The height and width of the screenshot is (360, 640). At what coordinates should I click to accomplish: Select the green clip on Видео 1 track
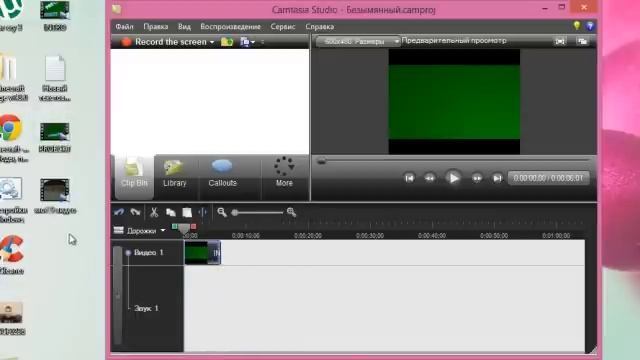click(x=202, y=253)
